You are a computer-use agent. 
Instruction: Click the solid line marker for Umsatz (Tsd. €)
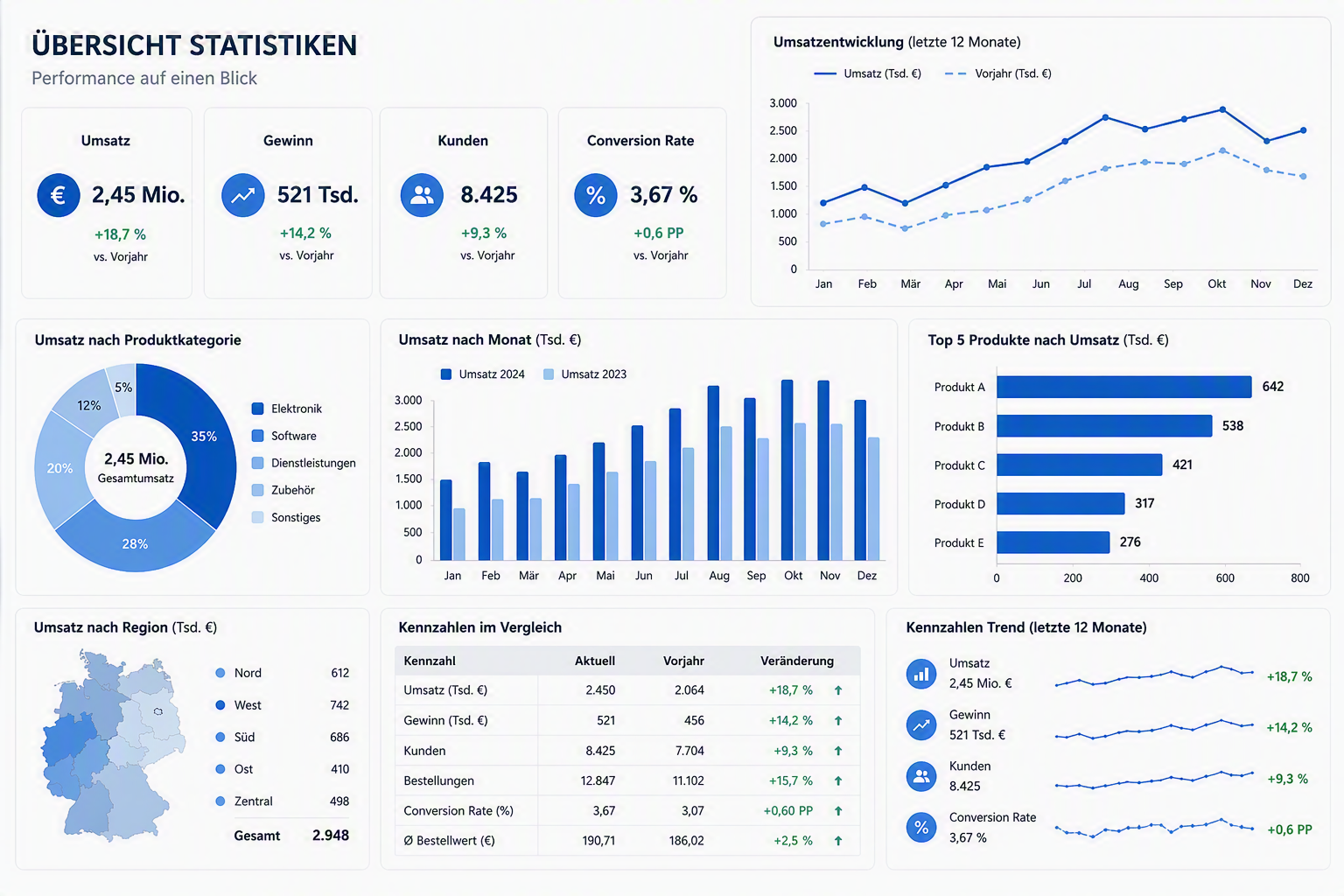(825, 74)
